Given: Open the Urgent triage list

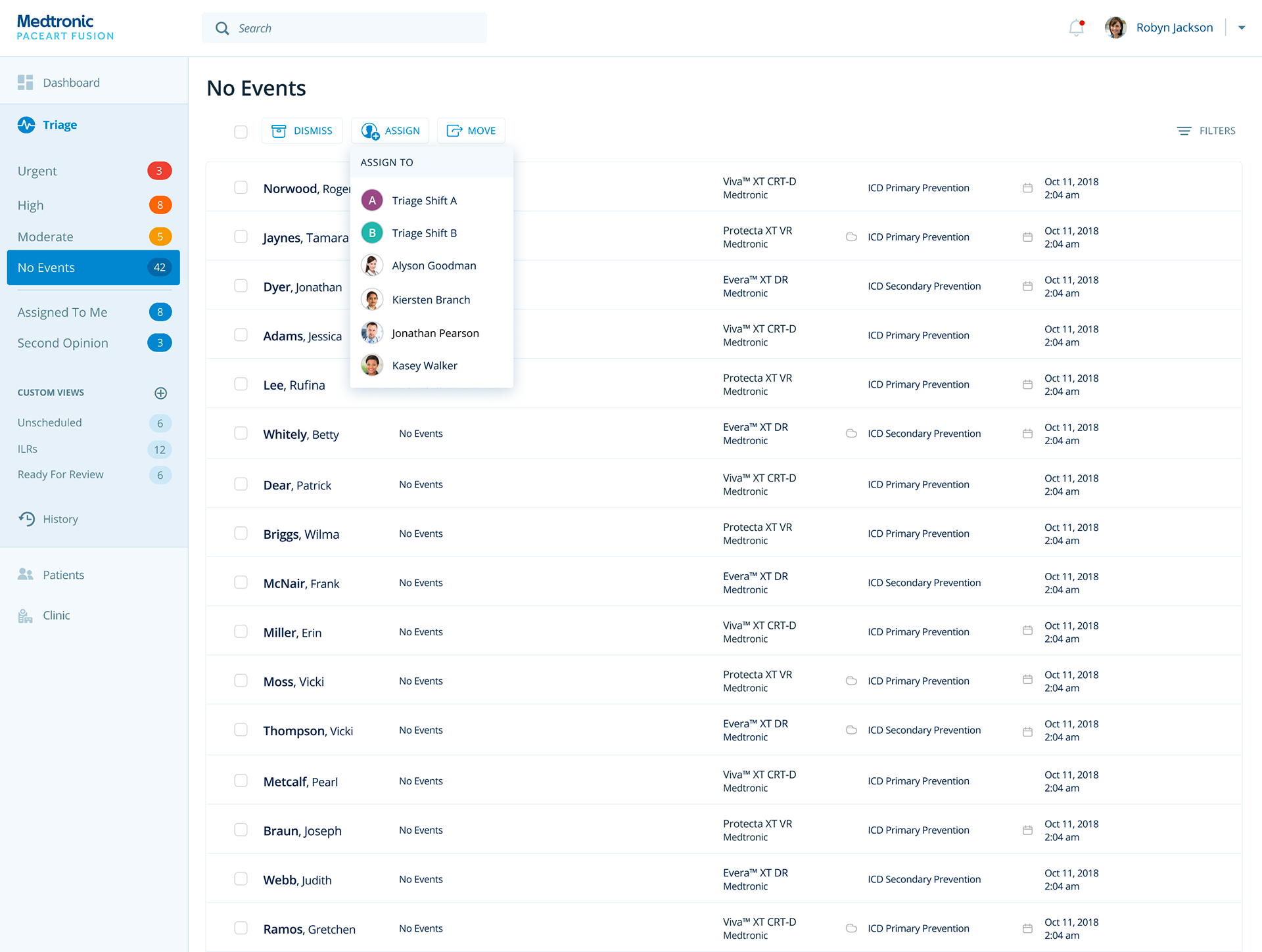Looking at the screenshot, I should (93, 171).
